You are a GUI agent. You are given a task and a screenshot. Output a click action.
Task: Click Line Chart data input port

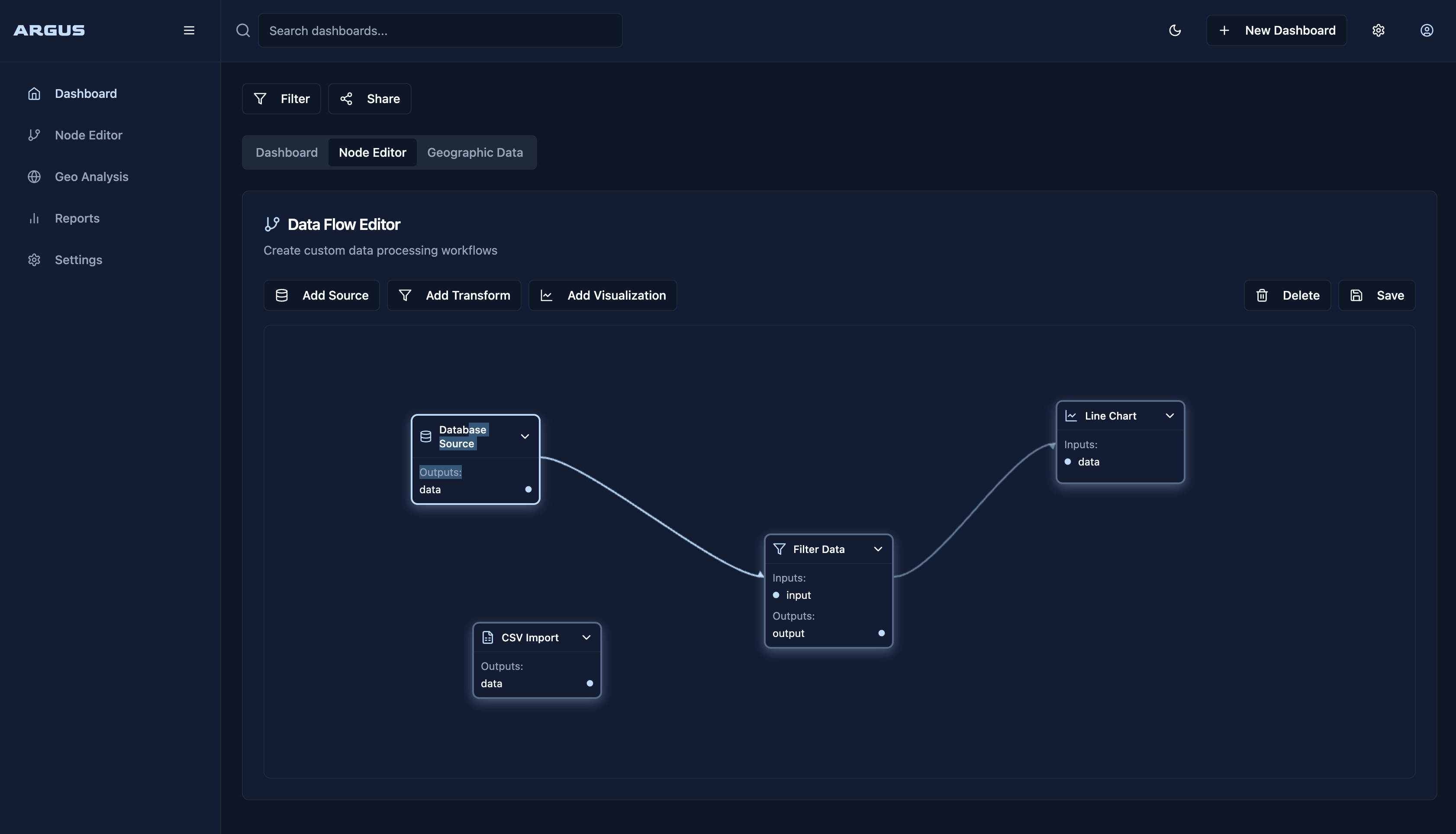(1068, 462)
